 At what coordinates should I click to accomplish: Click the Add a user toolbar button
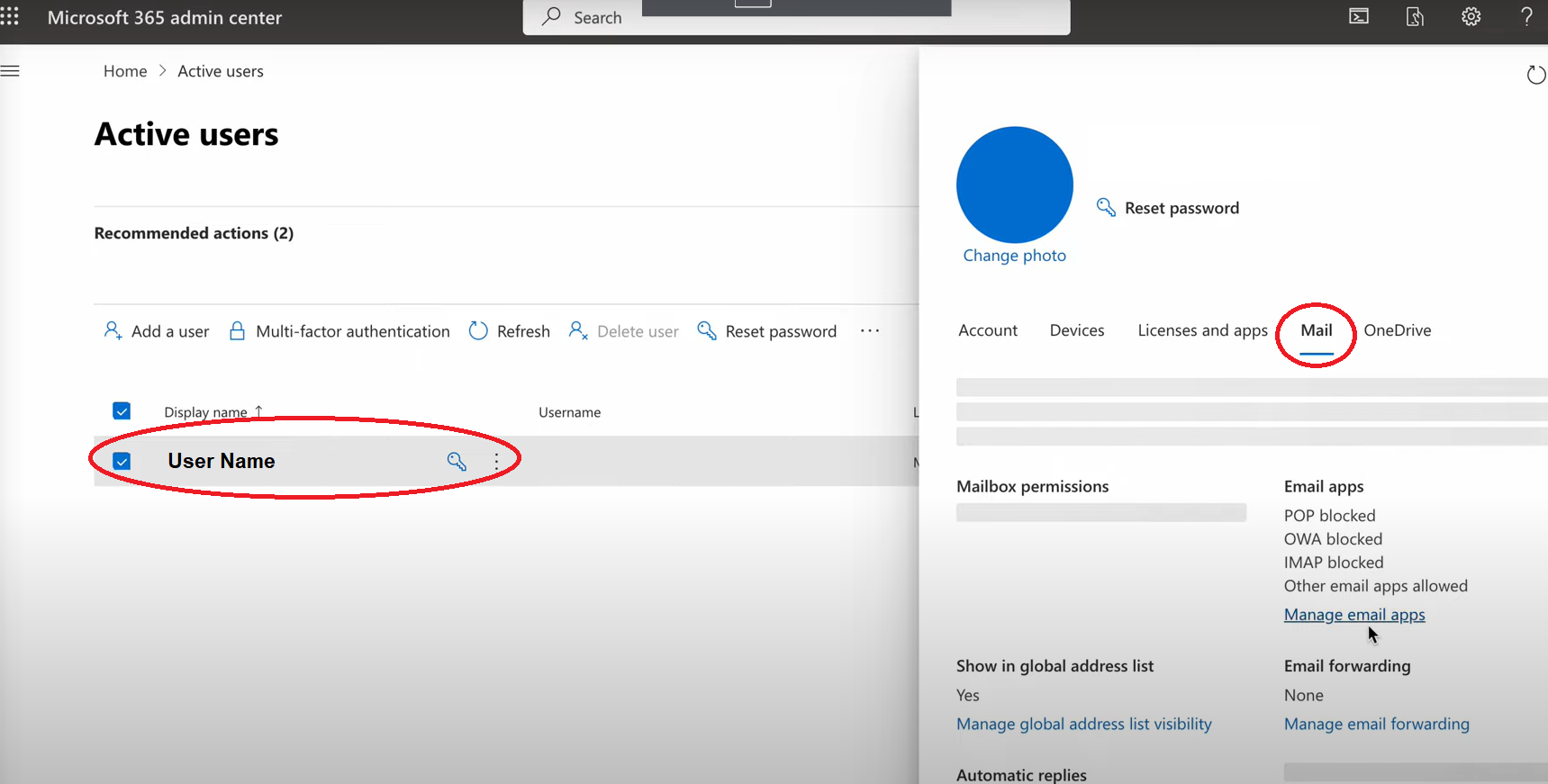(157, 331)
